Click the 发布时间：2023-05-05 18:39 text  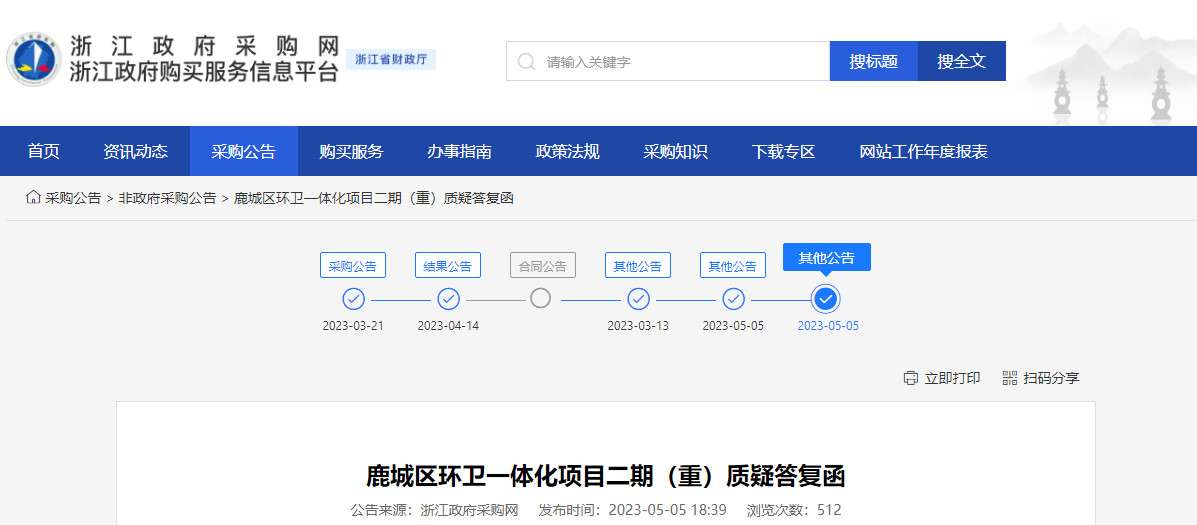click(632, 510)
